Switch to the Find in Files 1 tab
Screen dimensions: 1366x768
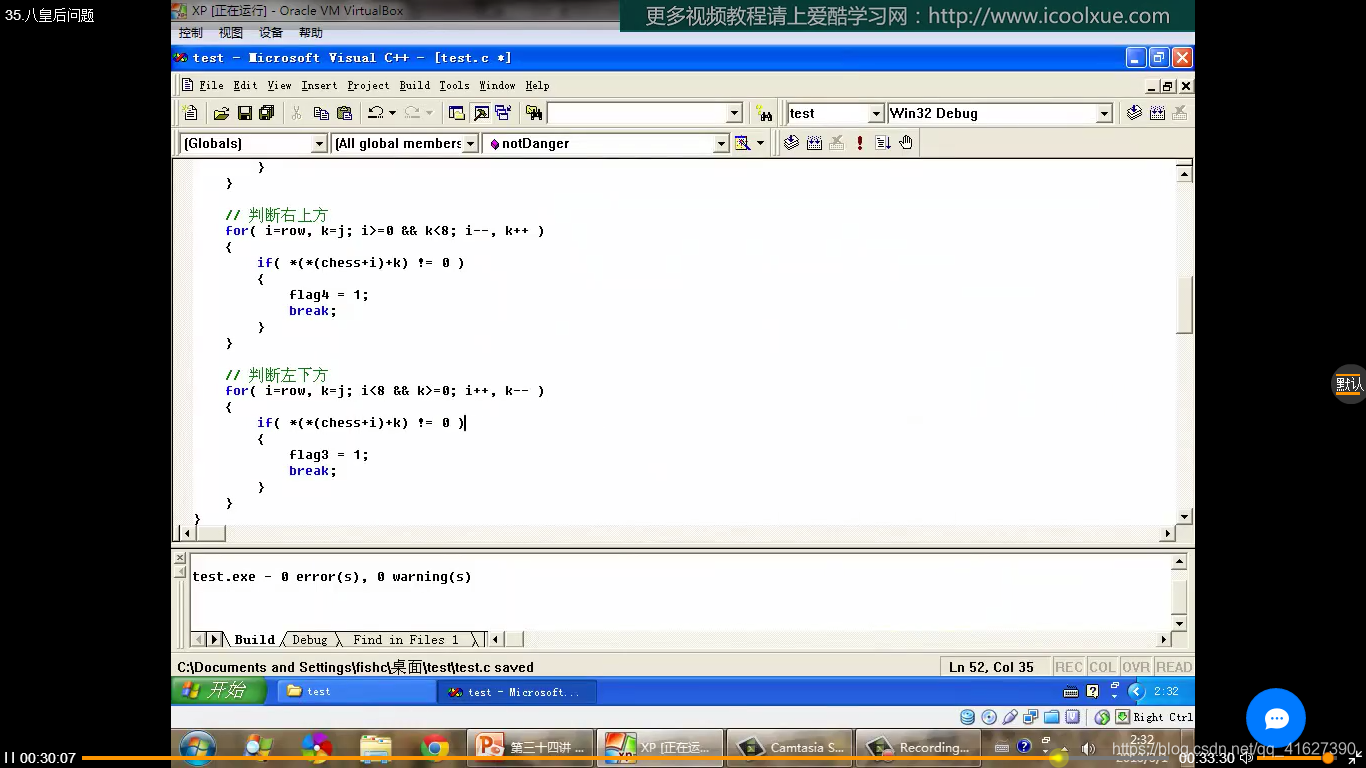click(405, 639)
